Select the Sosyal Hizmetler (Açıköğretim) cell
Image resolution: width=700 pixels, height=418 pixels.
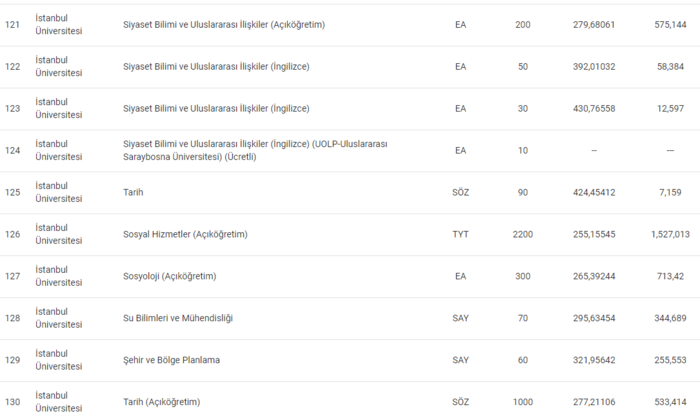[184, 234]
